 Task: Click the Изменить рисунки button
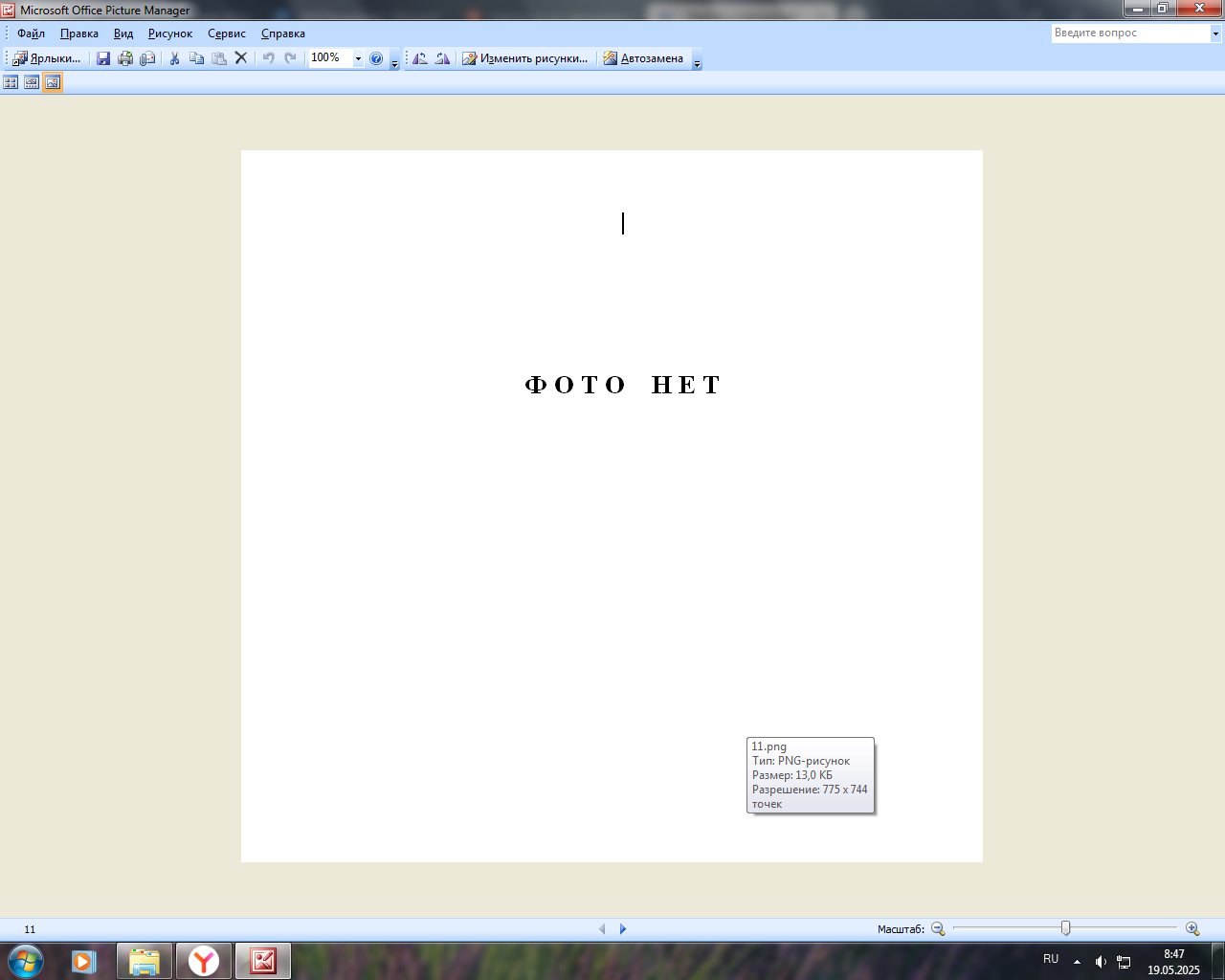525,58
